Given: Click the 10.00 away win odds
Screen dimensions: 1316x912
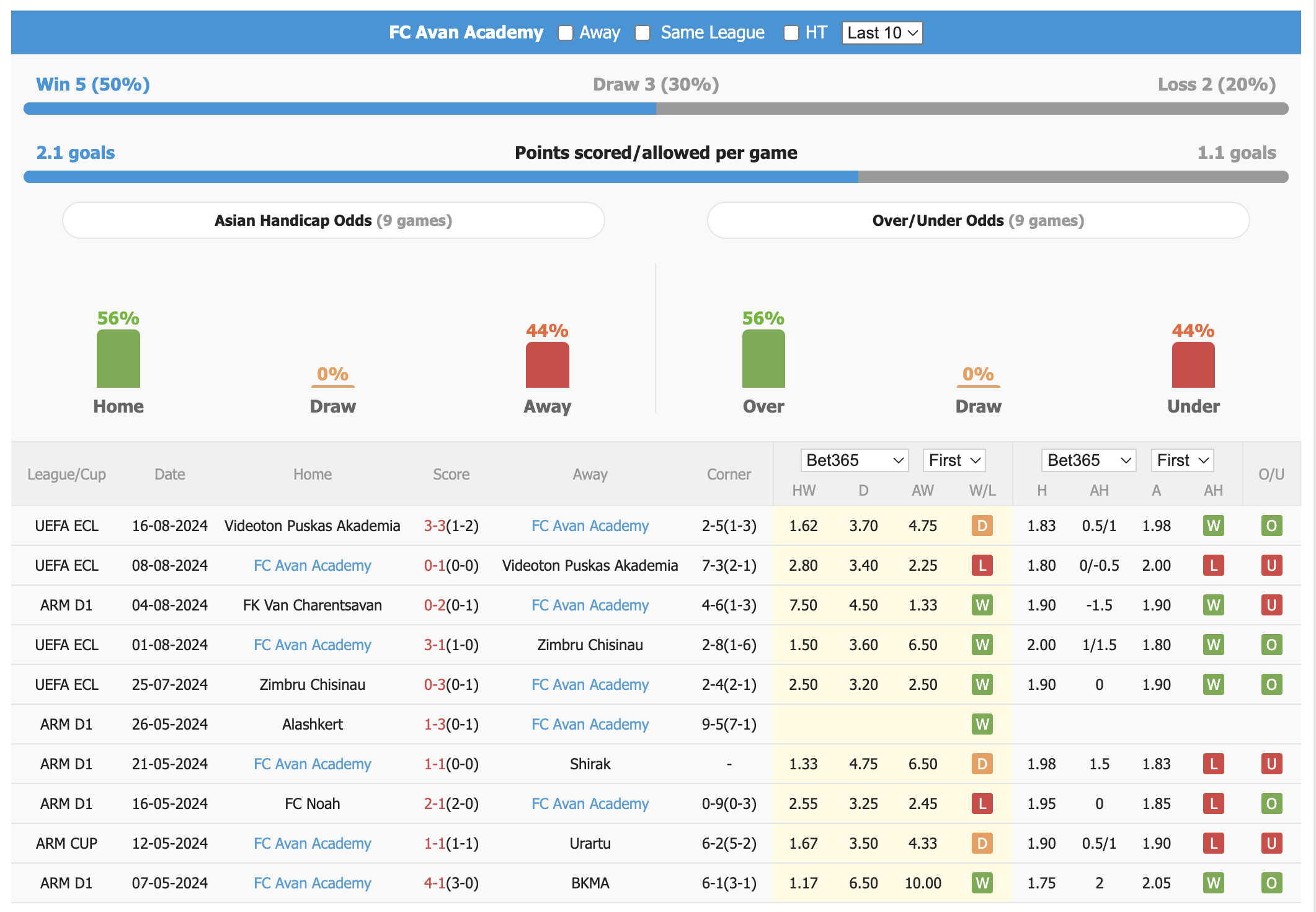Looking at the screenshot, I should 923,883.
